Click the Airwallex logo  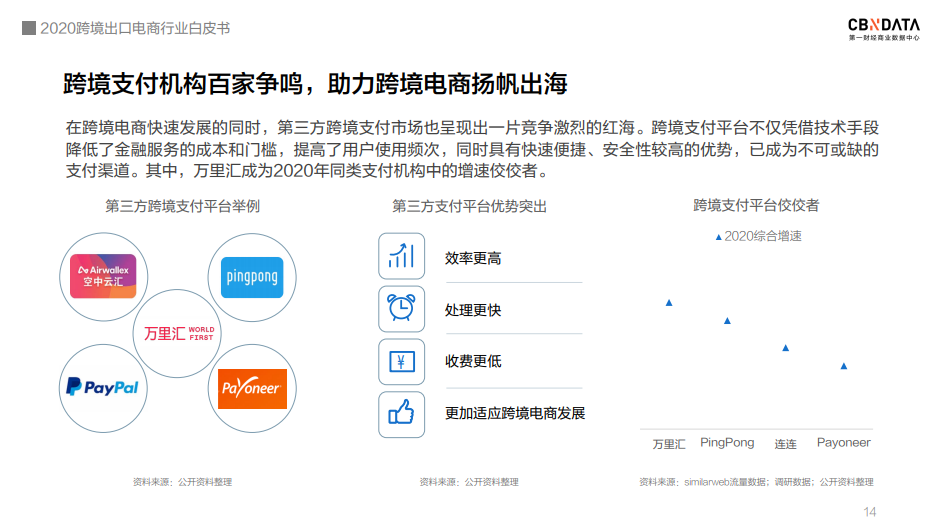coord(103,276)
